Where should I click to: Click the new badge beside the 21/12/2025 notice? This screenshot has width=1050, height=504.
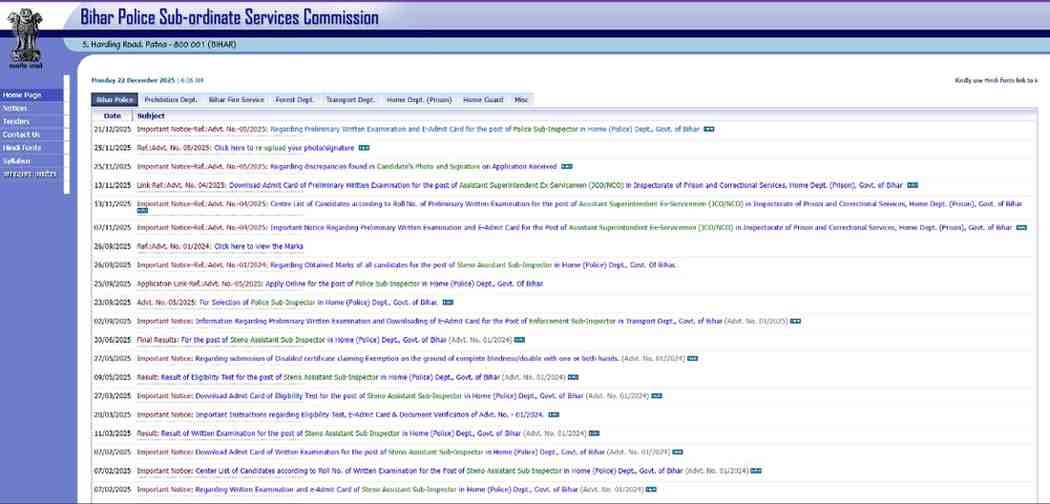tap(709, 129)
